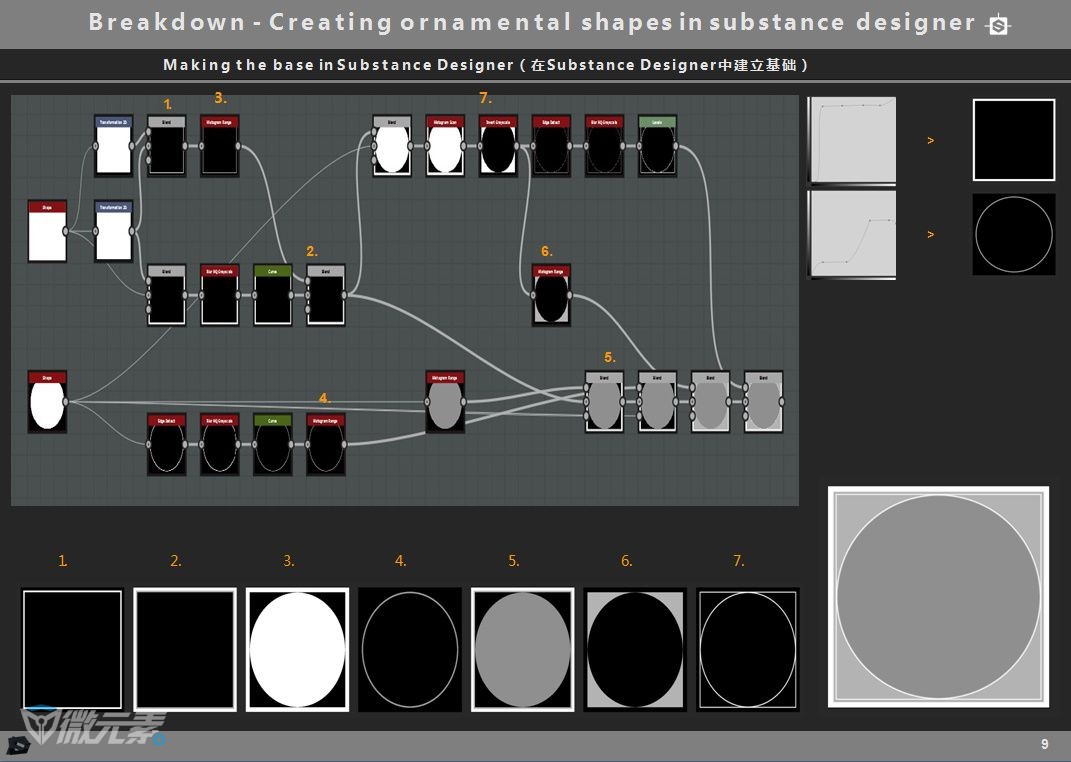
Task: Select the Blur HQ Grayscale node before Levels
Action: (604, 145)
